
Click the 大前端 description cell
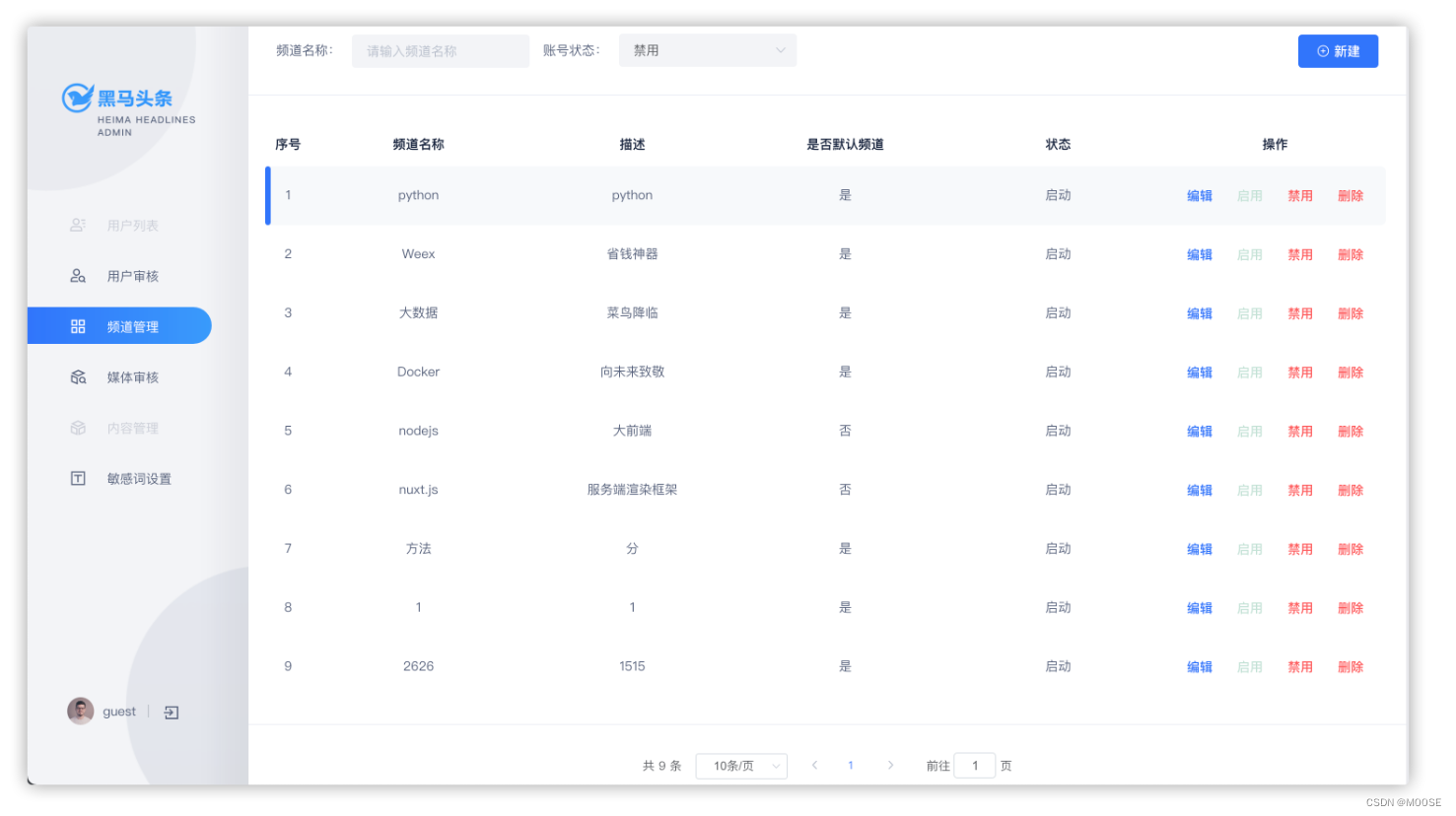coord(632,431)
